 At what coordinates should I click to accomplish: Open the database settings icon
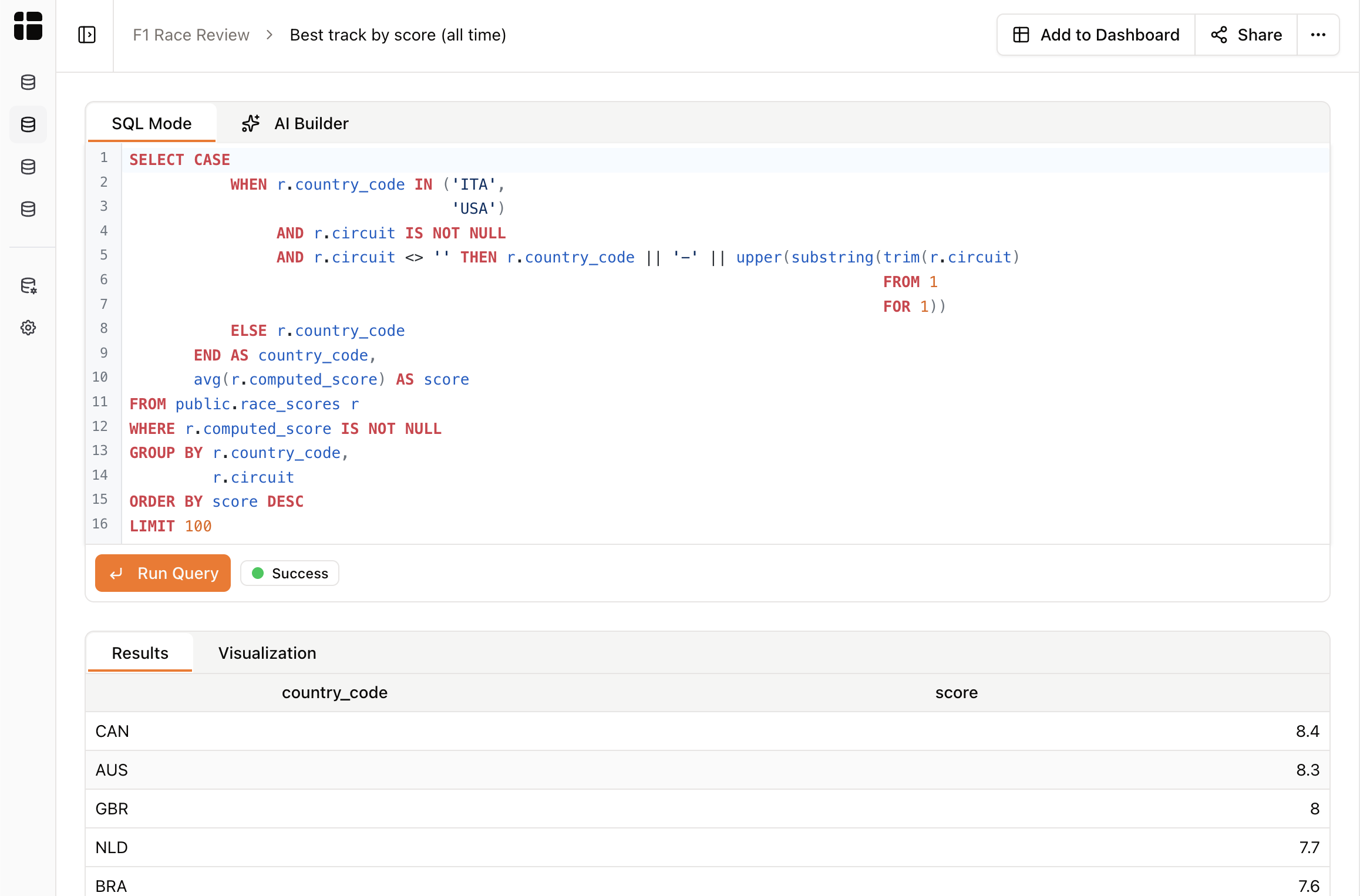[28, 286]
